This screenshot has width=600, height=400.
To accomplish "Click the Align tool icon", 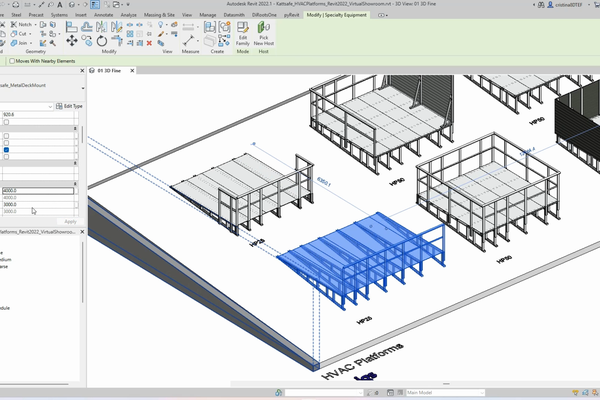I will (x=72, y=27).
